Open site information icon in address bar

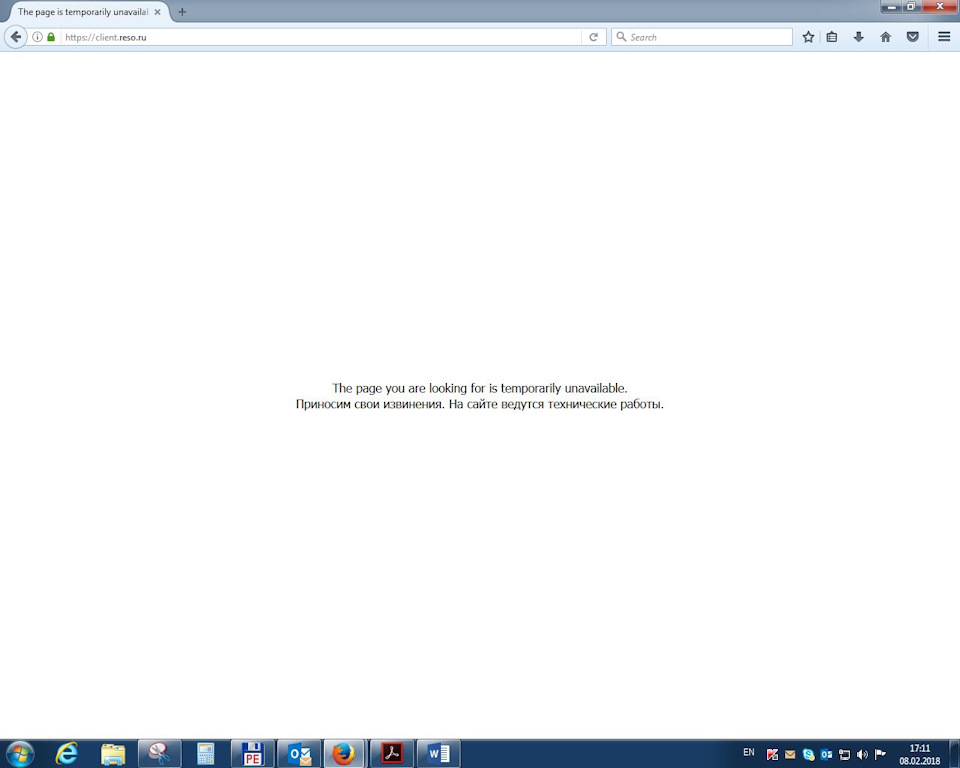click(37, 37)
